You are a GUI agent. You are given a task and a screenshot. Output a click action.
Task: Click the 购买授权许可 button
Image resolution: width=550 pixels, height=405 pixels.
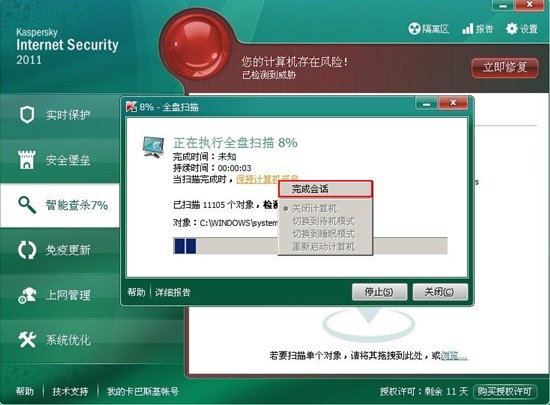pos(505,391)
